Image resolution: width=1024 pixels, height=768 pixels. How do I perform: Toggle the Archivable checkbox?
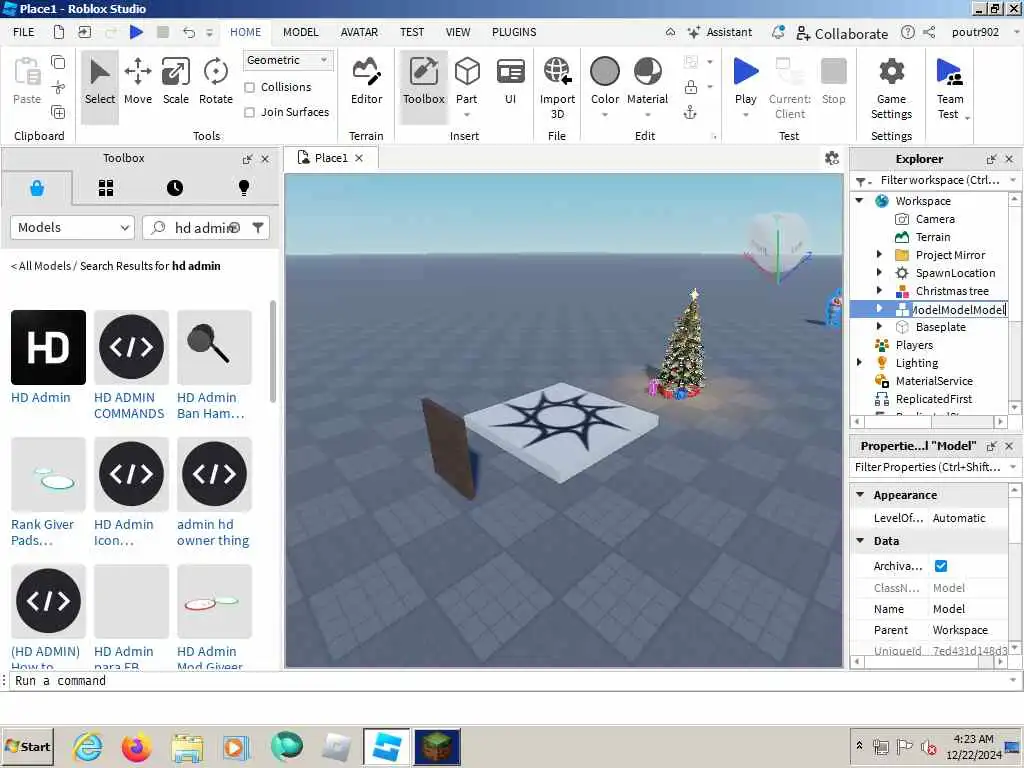click(941, 566)
